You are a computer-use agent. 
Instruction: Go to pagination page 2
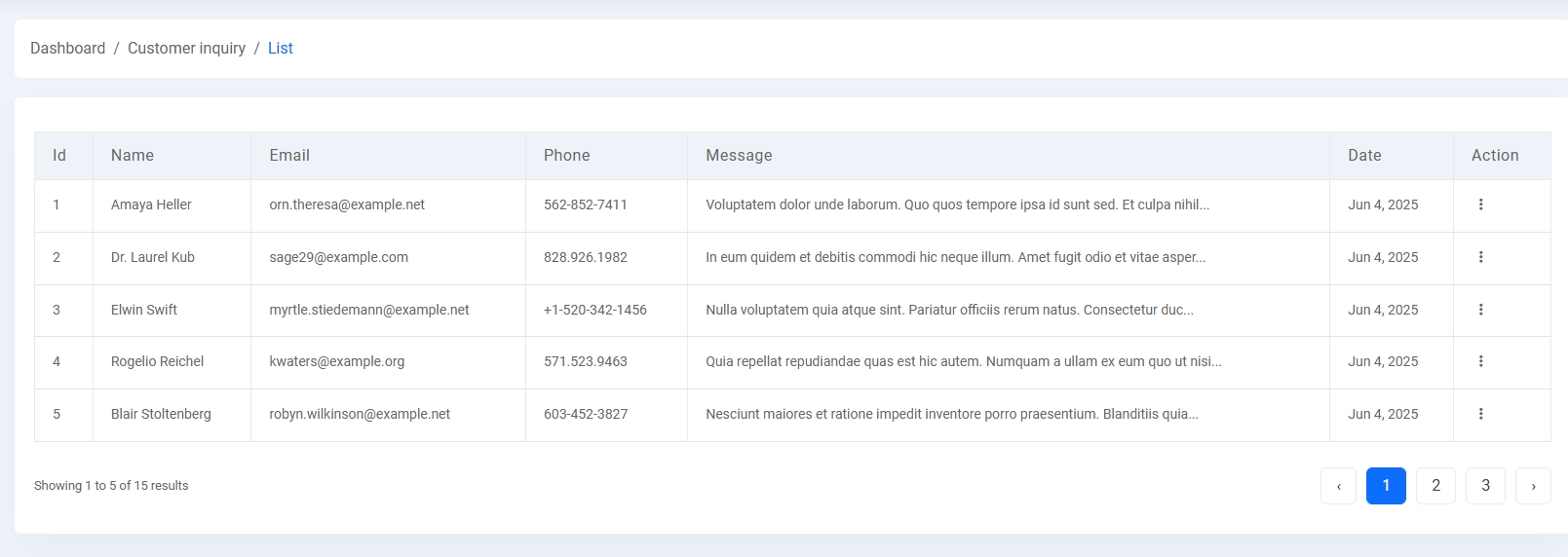[x=1435, y=486]
